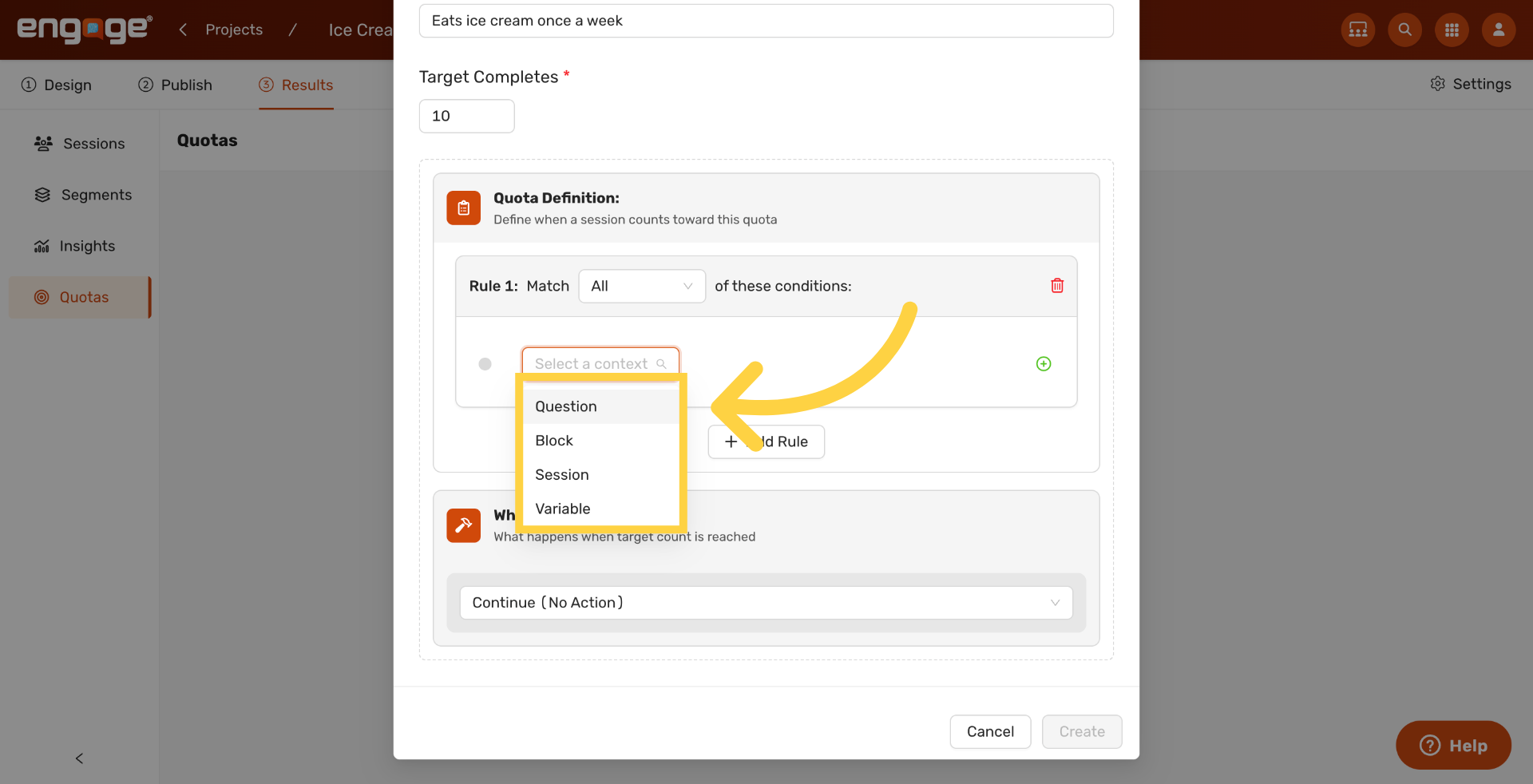Choose Block from context list
Image resolution: width=1533 pixels, height=784 pixels.
[600, 441]
